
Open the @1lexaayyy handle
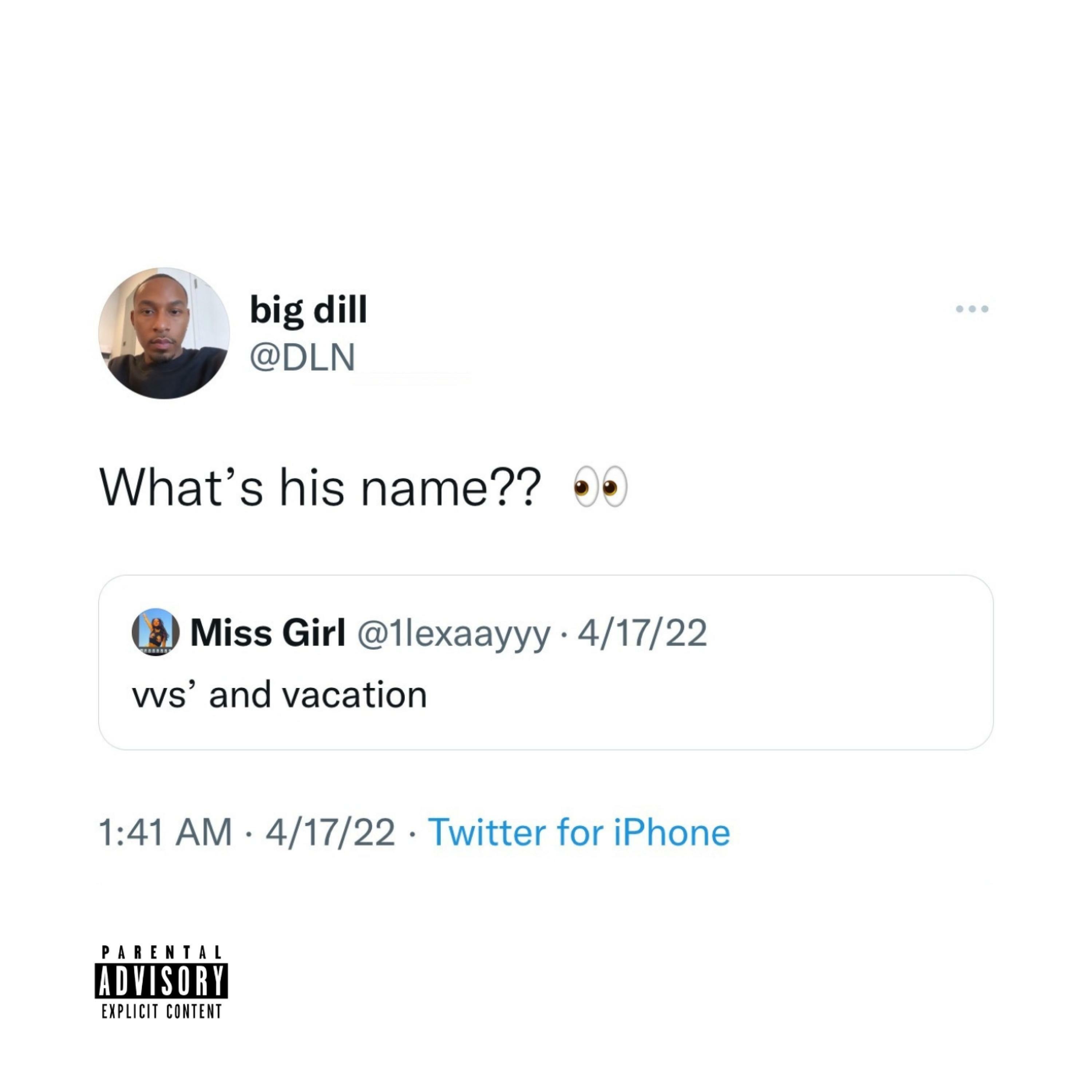[x=453, y=634]
